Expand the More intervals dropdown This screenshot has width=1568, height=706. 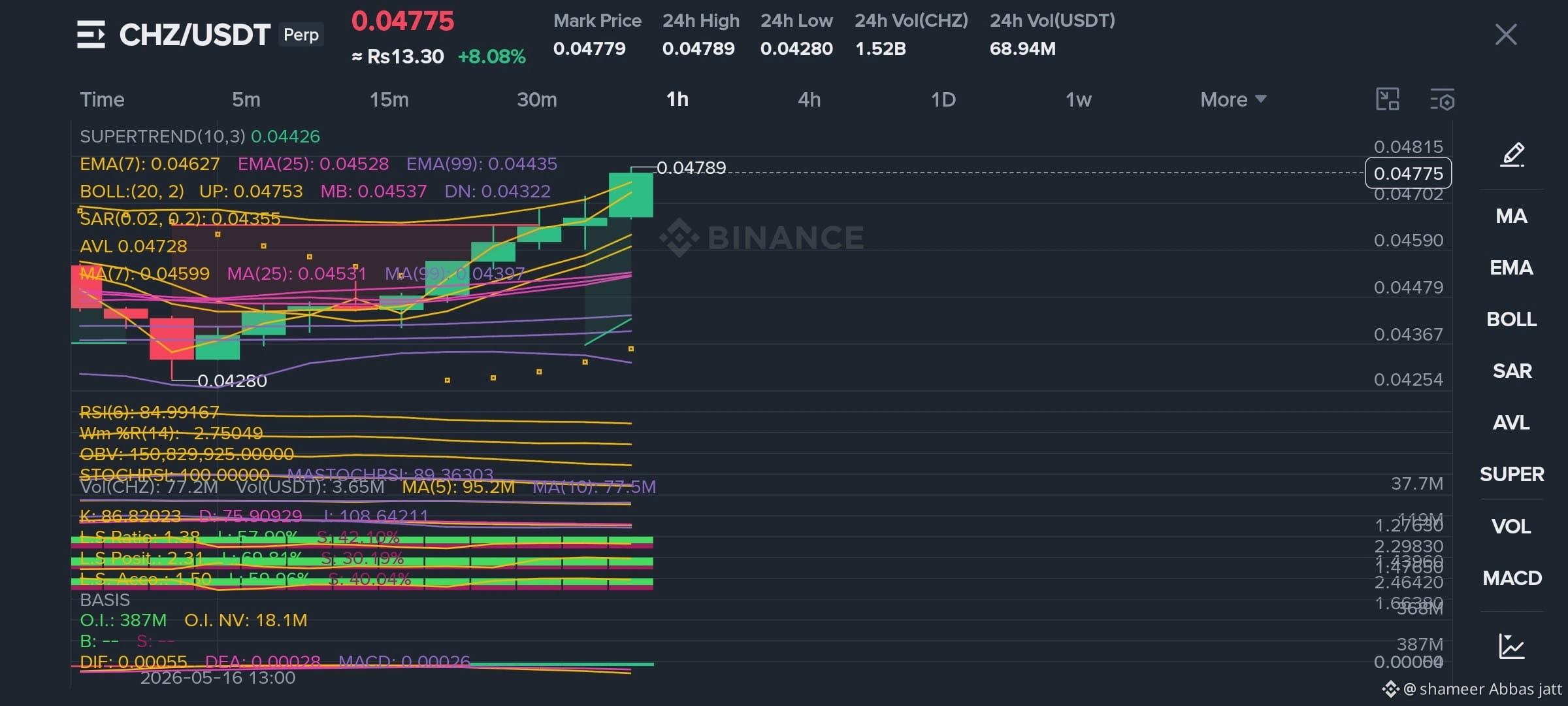[x=1233, y=99]
